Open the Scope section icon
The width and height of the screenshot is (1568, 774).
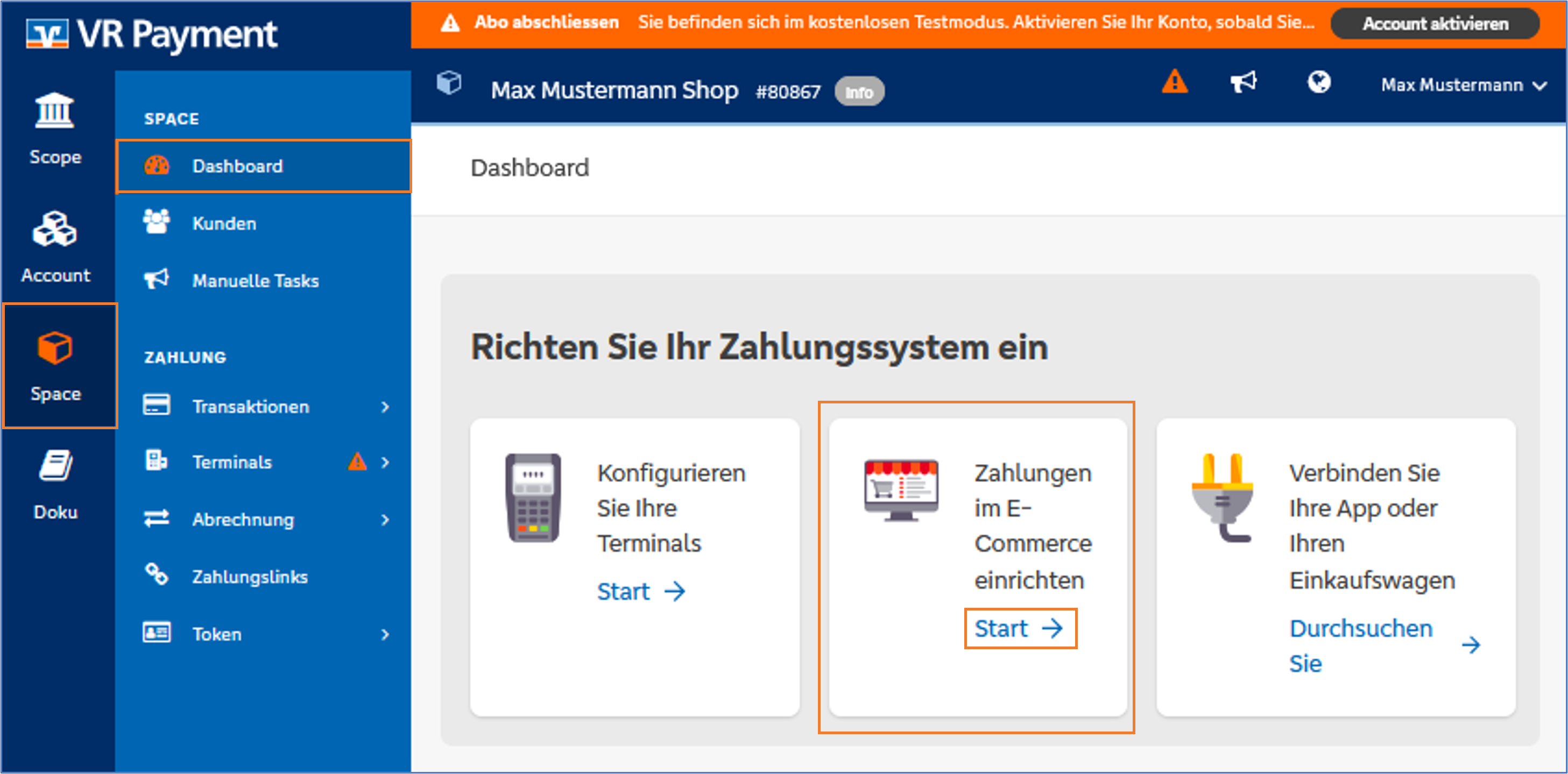(55, 111)
